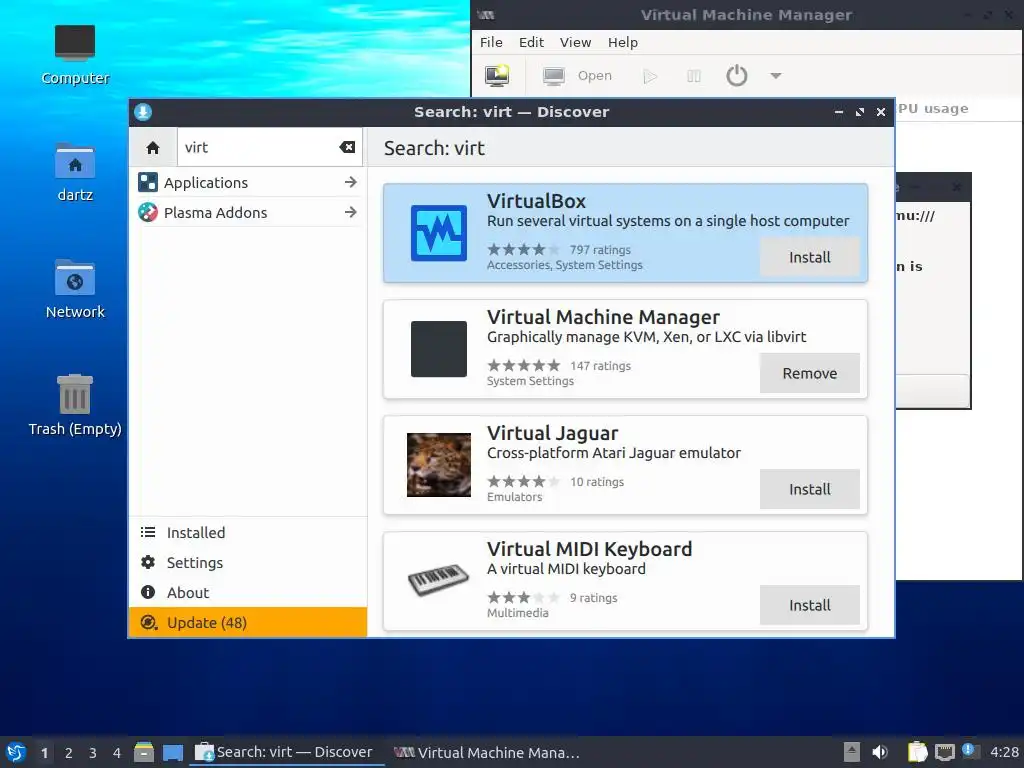Click the VirtualBox app icon

point(439,233)
